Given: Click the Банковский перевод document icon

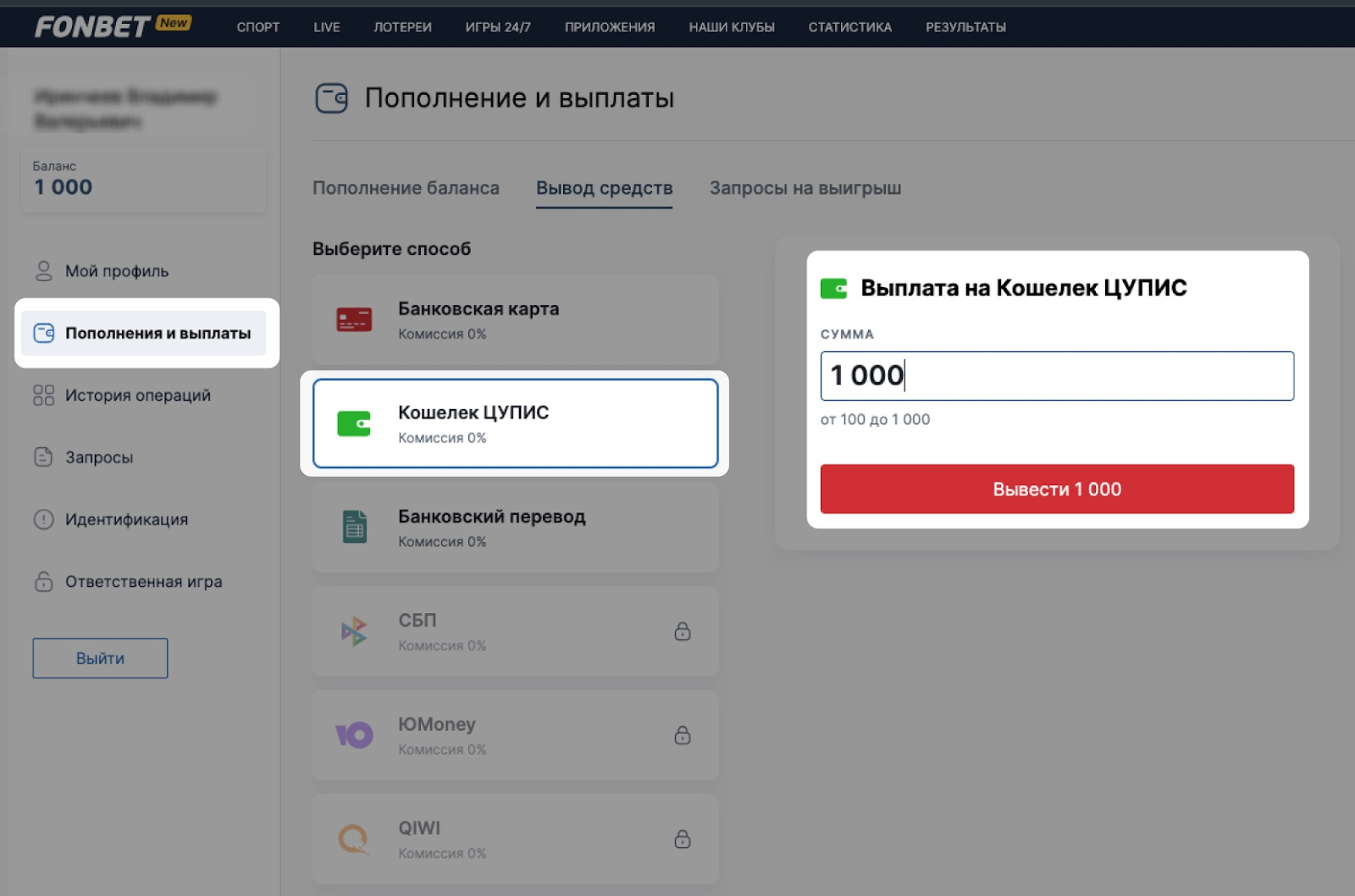Looking at the screenshot, I should pos(354,527).
